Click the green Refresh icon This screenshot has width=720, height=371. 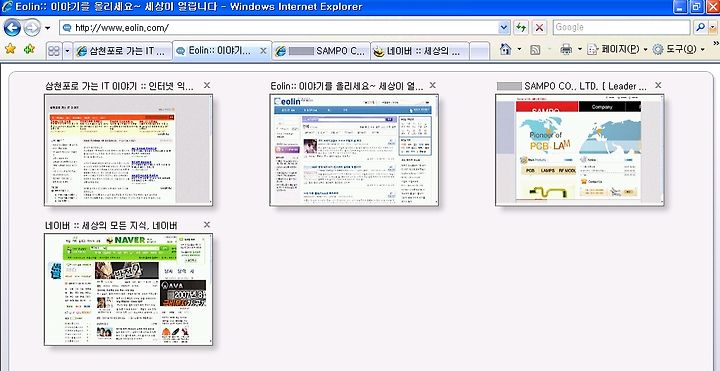click(x=520, y=28)
